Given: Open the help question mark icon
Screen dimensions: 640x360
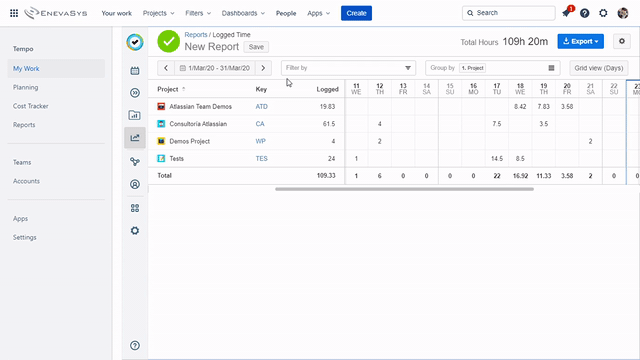Looking at the screenshot, I should (584, 13).
